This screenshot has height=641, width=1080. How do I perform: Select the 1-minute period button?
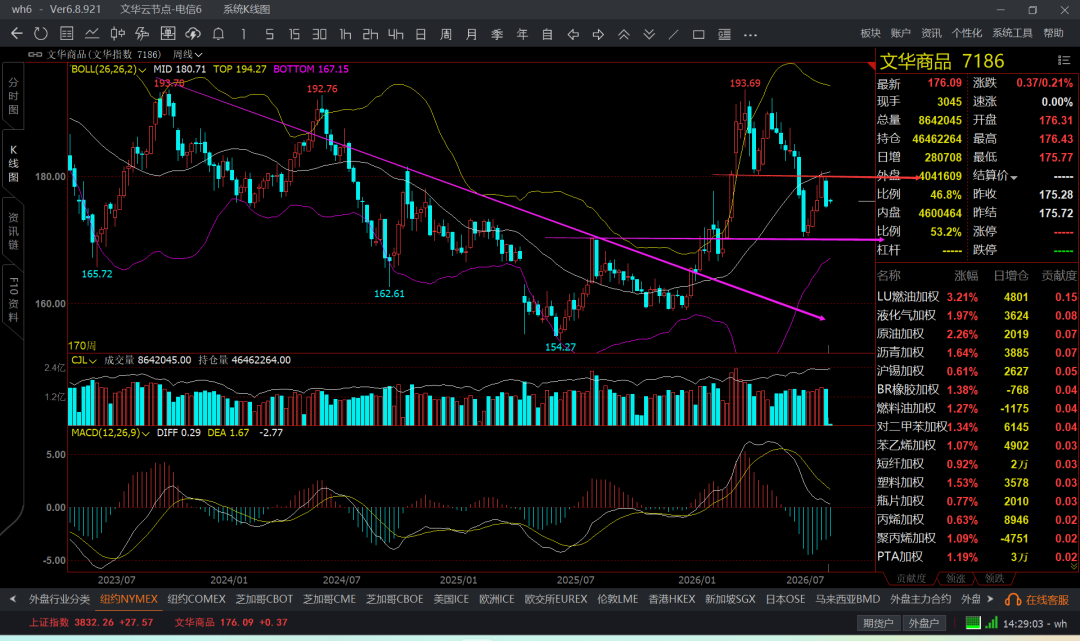(244, 34)
